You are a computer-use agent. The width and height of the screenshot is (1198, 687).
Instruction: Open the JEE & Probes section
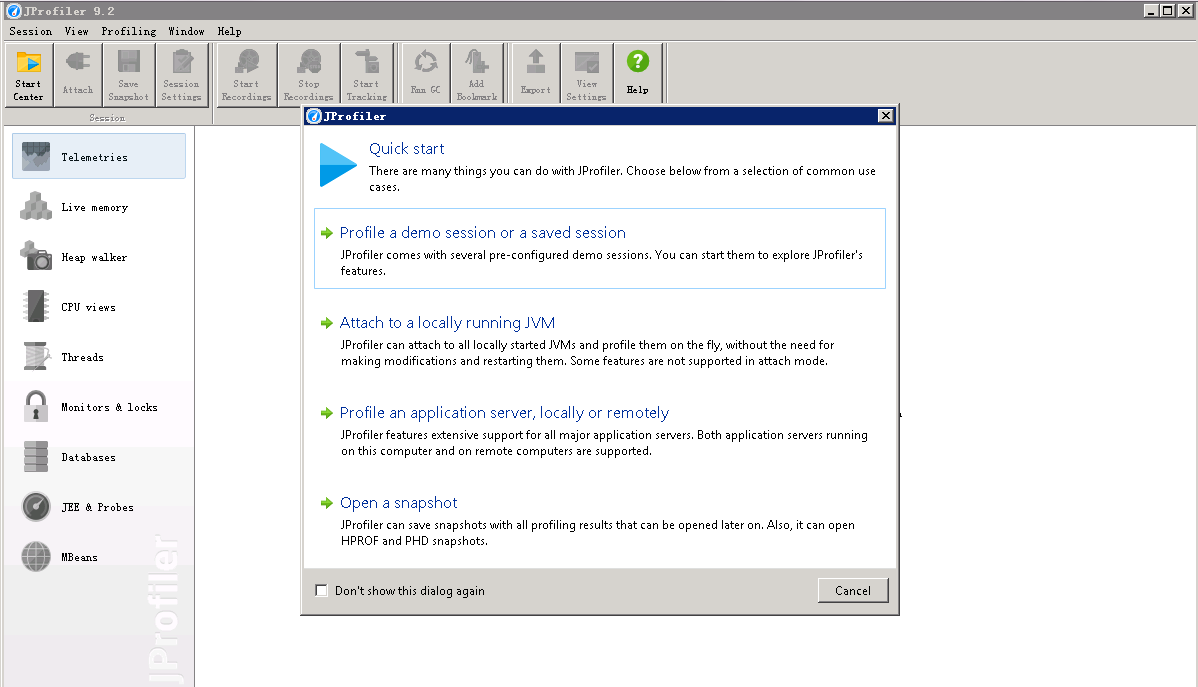click(x=99, y=507)
